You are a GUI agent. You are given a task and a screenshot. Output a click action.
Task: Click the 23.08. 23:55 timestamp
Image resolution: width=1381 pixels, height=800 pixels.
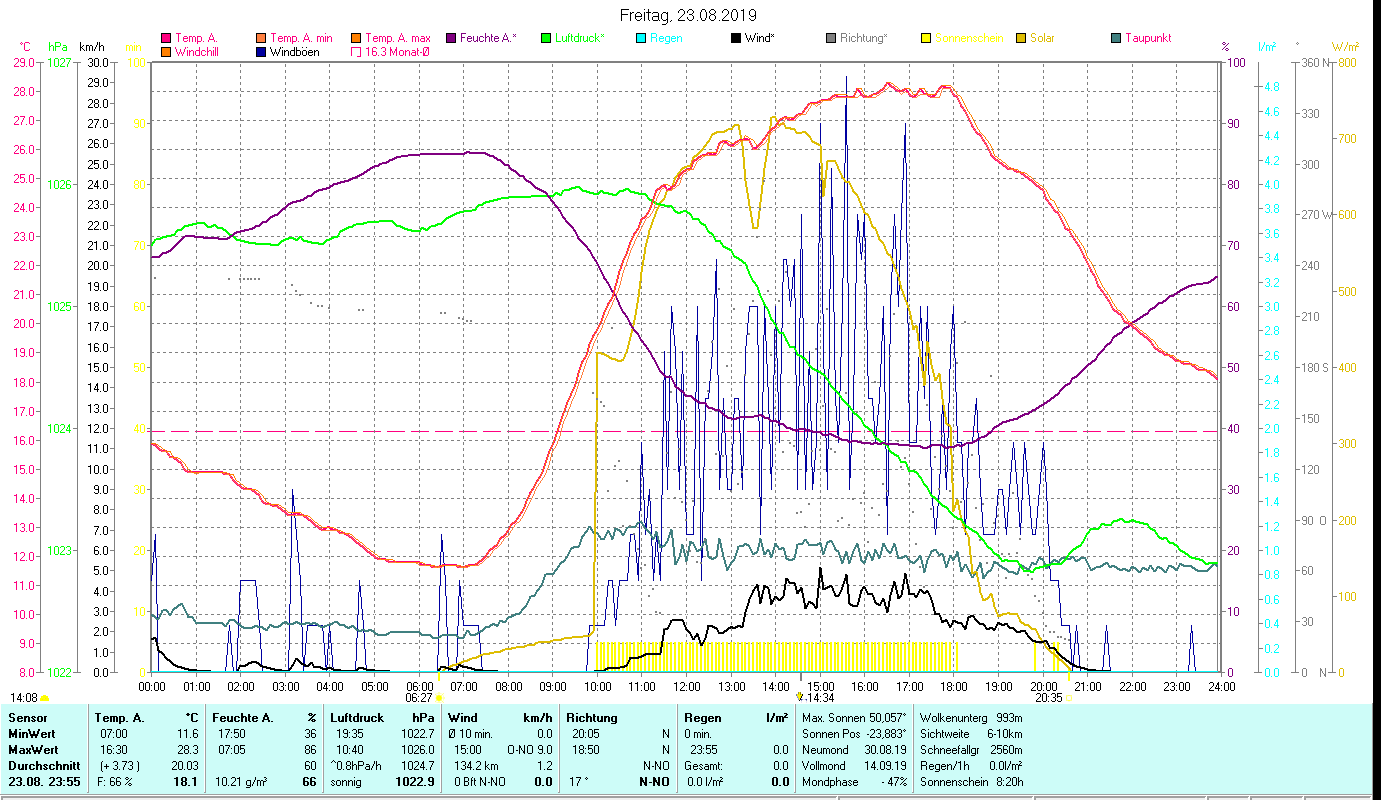click(46, 781)
